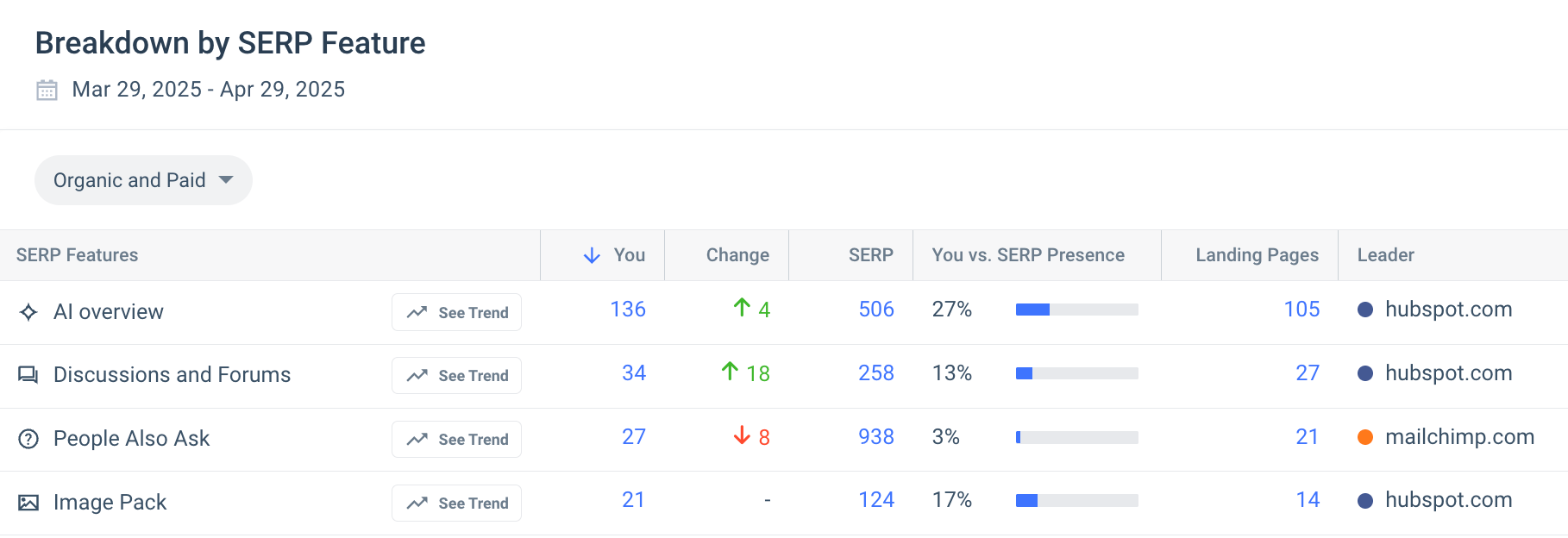Click the orange dot beside mailchimp.com
The image size is (1568, 538).
(1366, 437)
